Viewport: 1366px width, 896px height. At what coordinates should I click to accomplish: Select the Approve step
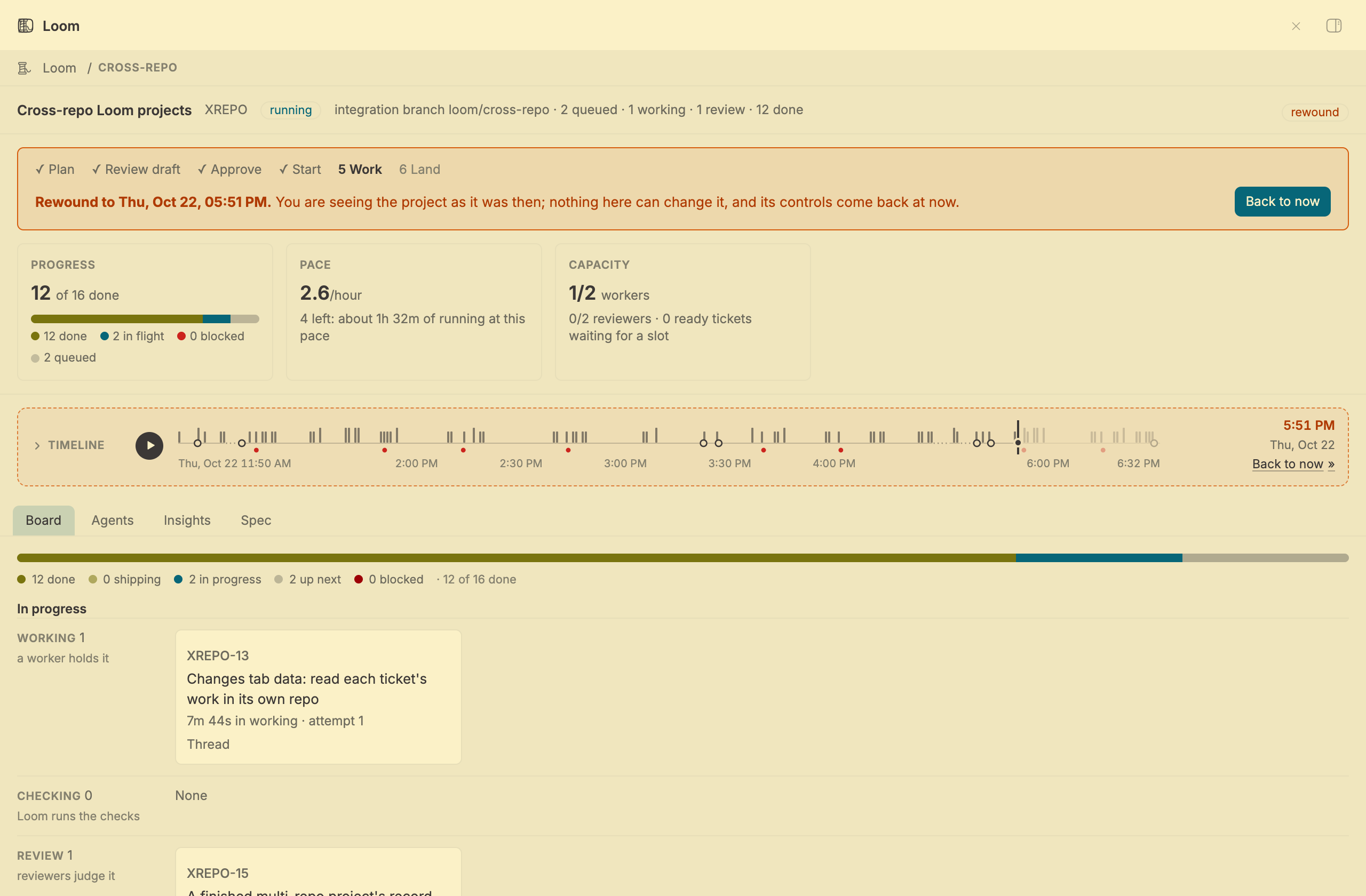click(x=229, y=169)
